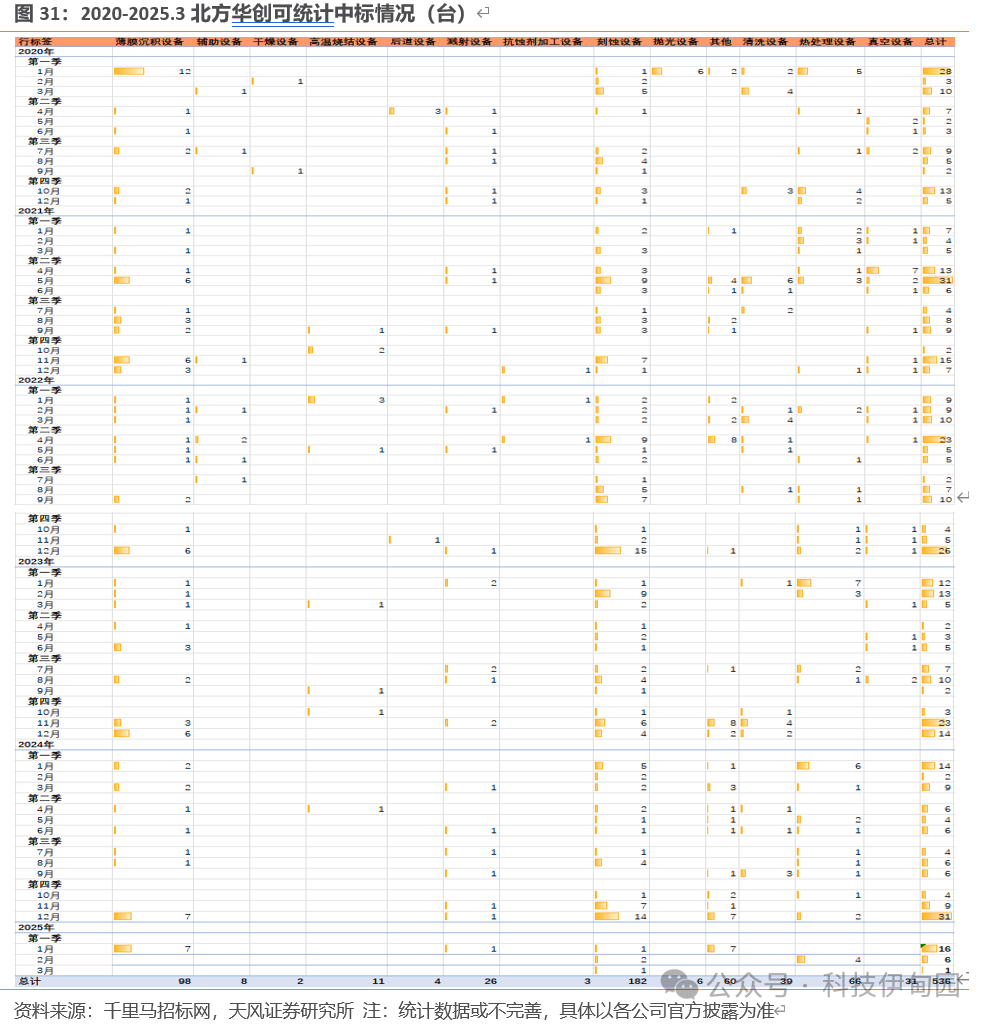Click the 抛光设备 column header
The width and height of the screenshot is (992, 1025).
tap(676, 42)
